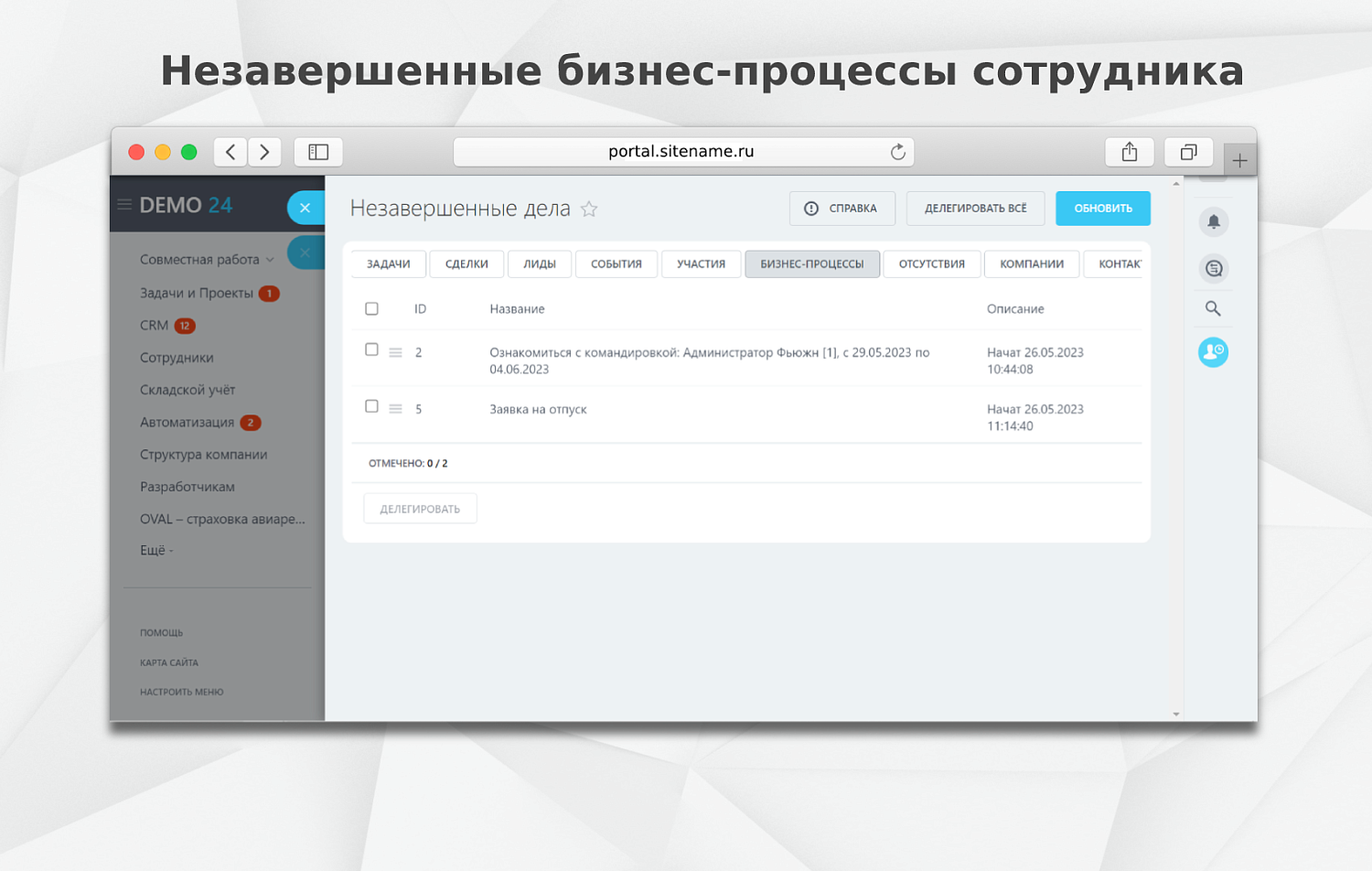The image size is (1372, 871).
Task: Click the browser share icon
Action: 1130,152
